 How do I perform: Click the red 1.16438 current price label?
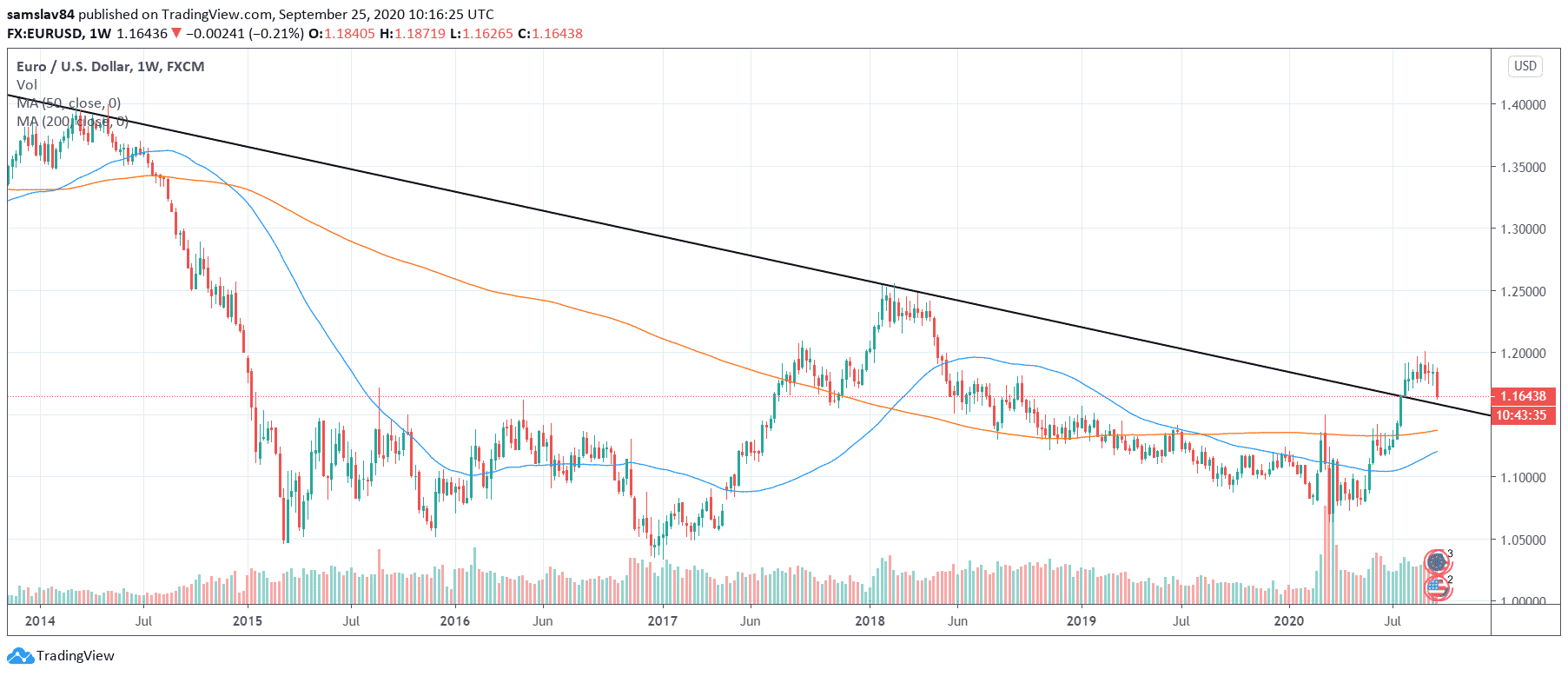click(1523, 396)
